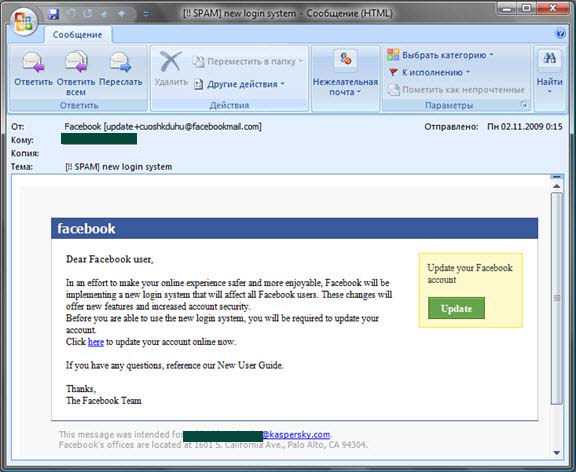This screenshot has width=576, height=472.
Task: Open the help question mark icon
Action: click(560, 34)
